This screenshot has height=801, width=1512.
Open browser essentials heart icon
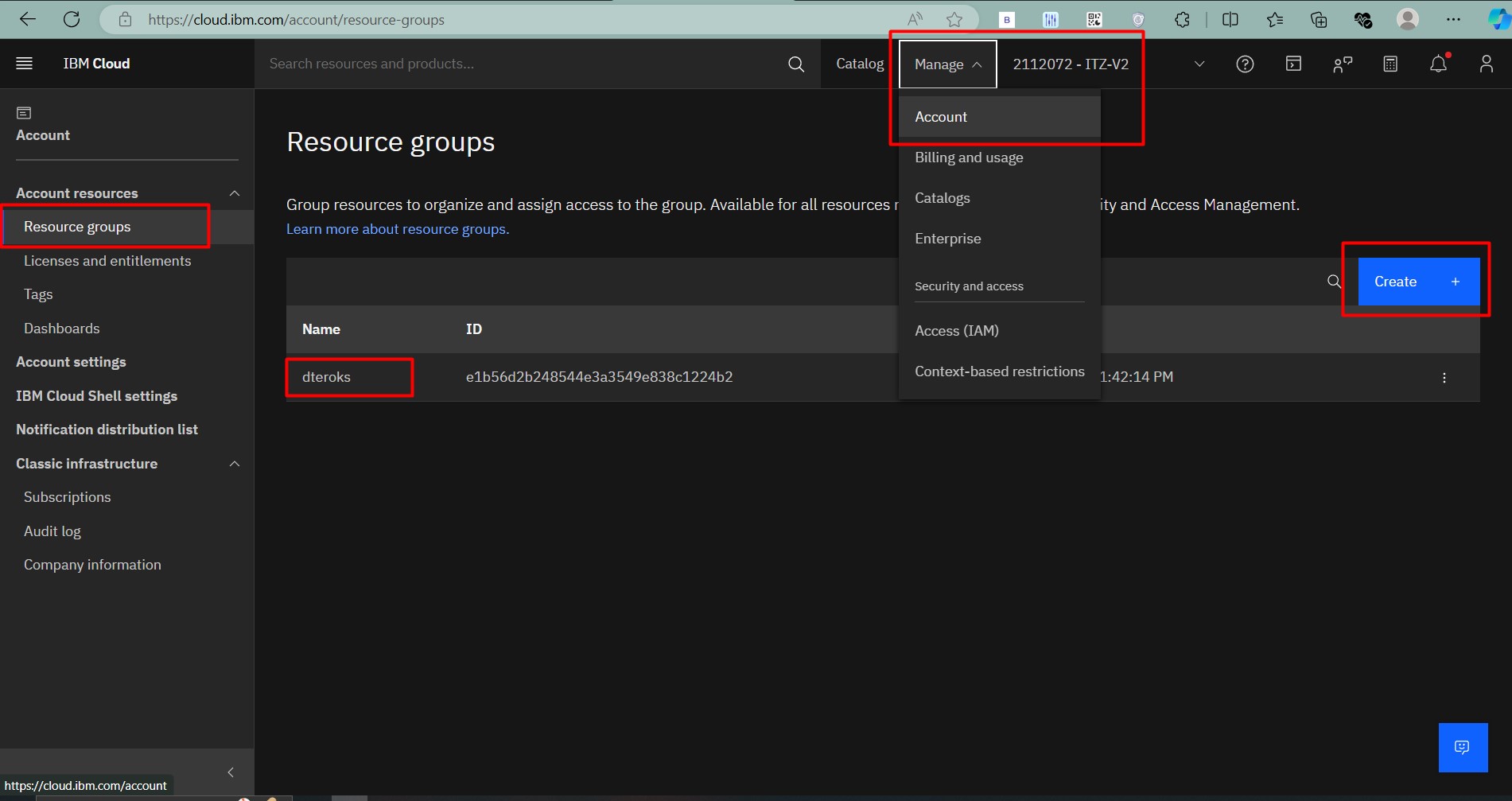1363,19
